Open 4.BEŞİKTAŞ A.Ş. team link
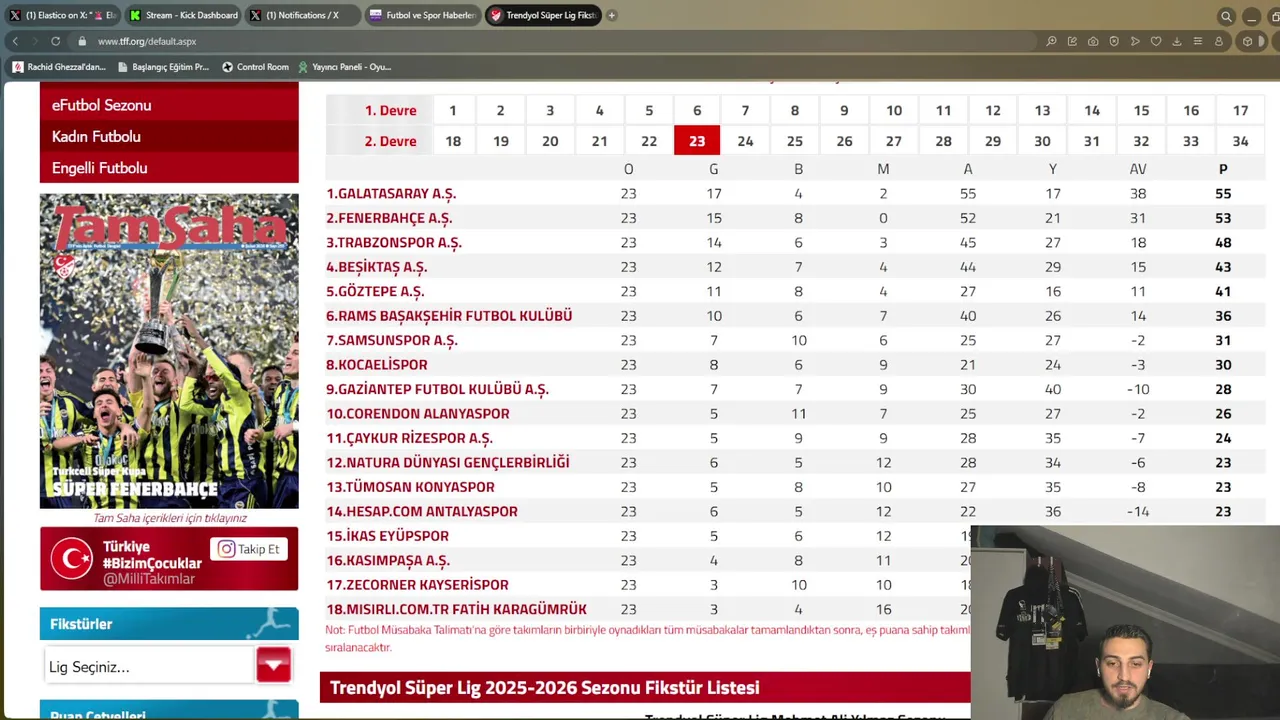 377,267
